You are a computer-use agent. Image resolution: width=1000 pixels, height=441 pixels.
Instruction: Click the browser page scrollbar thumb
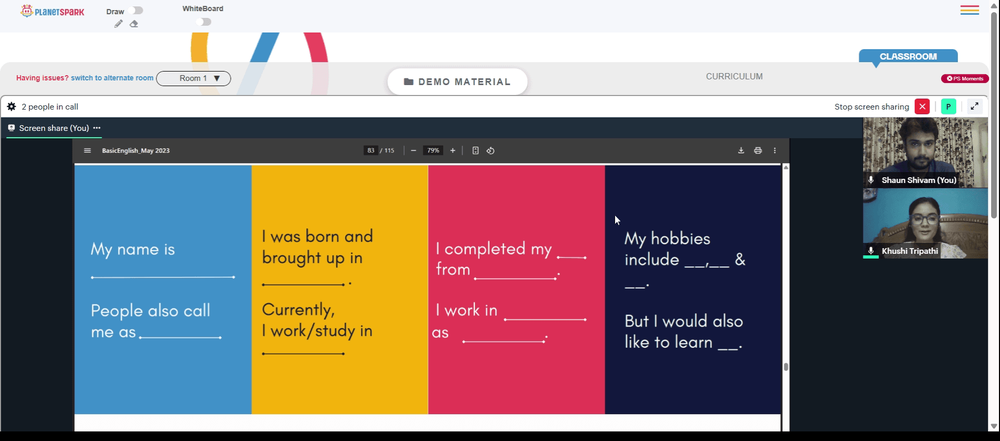point(994,114)
